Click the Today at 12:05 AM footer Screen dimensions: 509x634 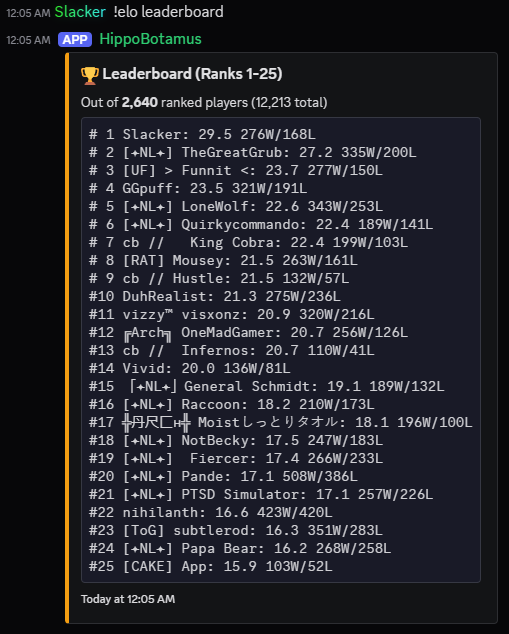[128, 599]
